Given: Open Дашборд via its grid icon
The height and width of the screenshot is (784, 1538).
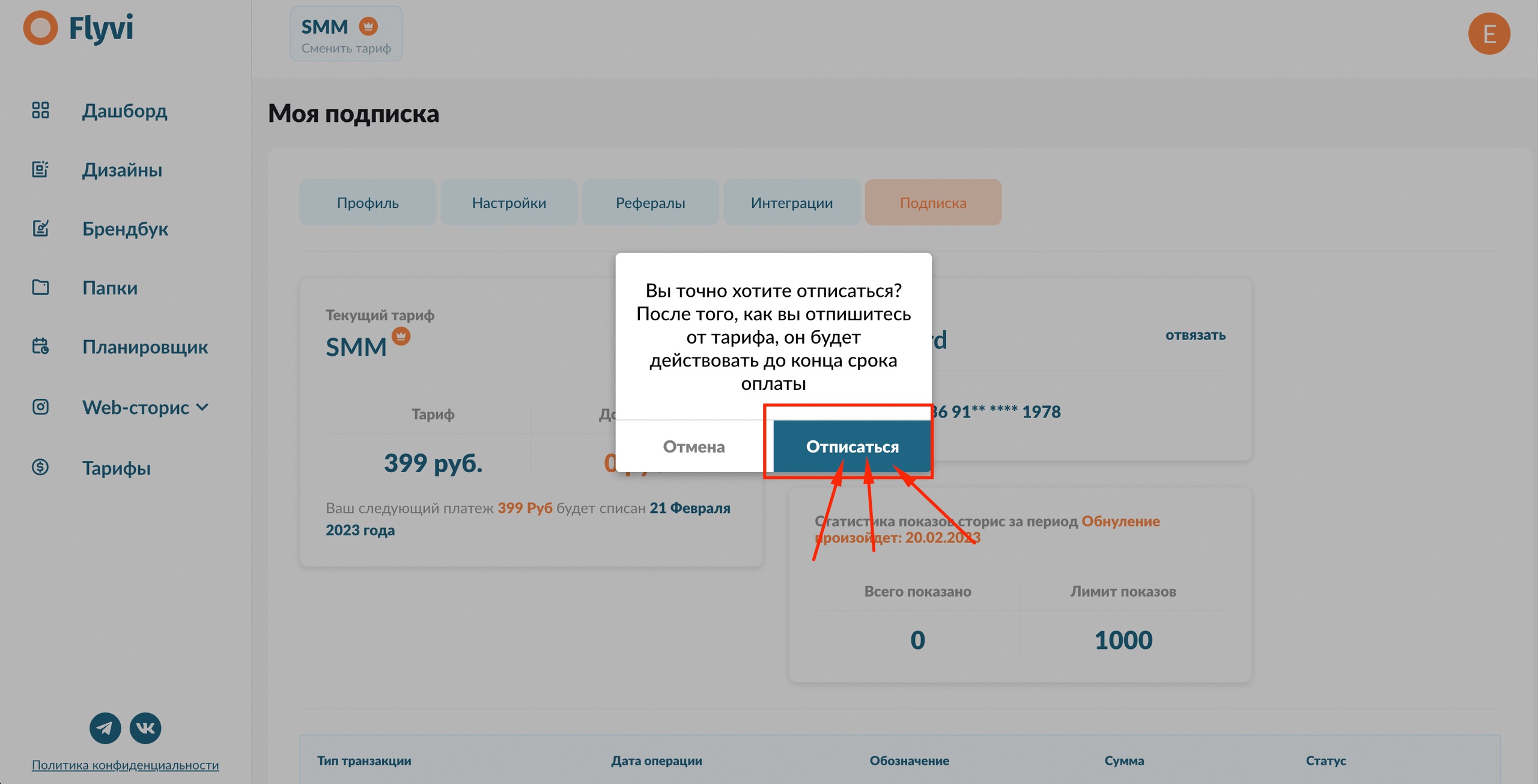Looking at the screenshot, I should click(x=40, y=111).
